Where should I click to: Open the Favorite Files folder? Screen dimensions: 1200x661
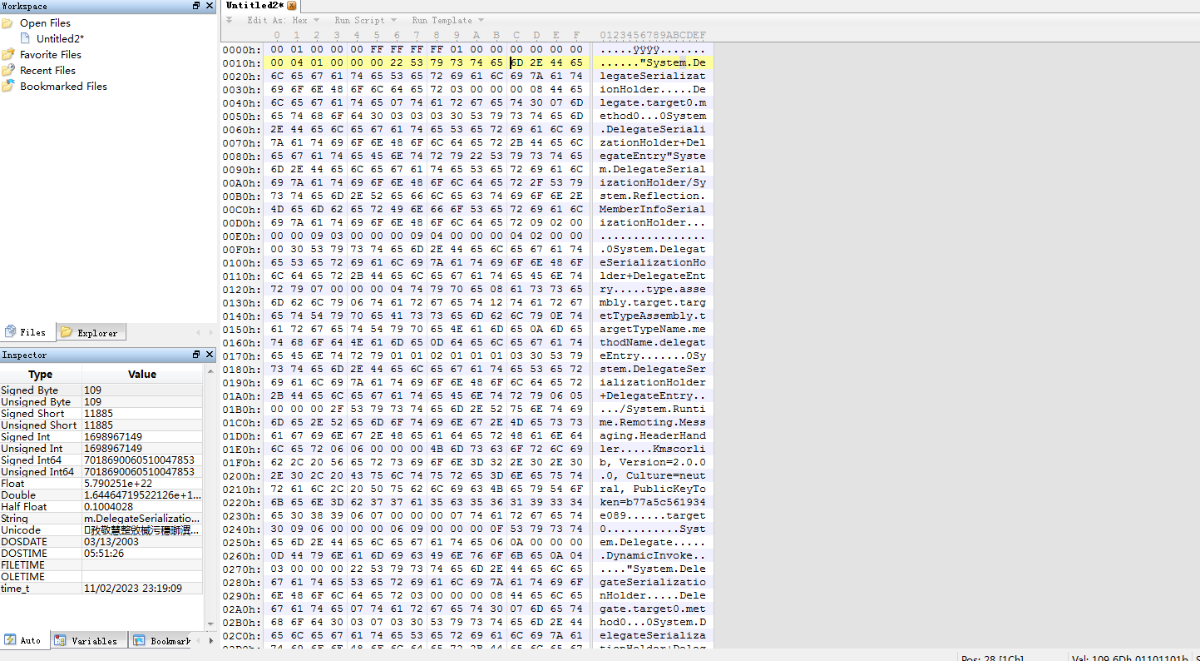[50, 54]
